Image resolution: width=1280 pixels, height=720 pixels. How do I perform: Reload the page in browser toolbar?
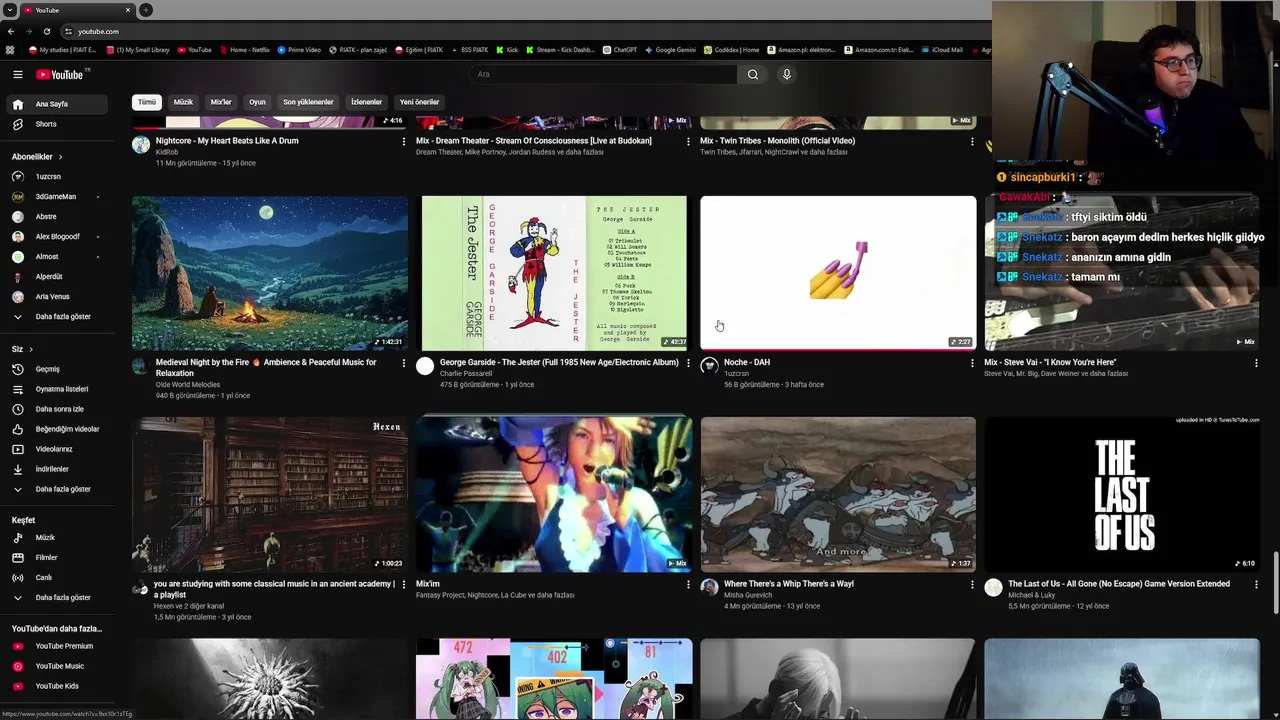[46, 31]
